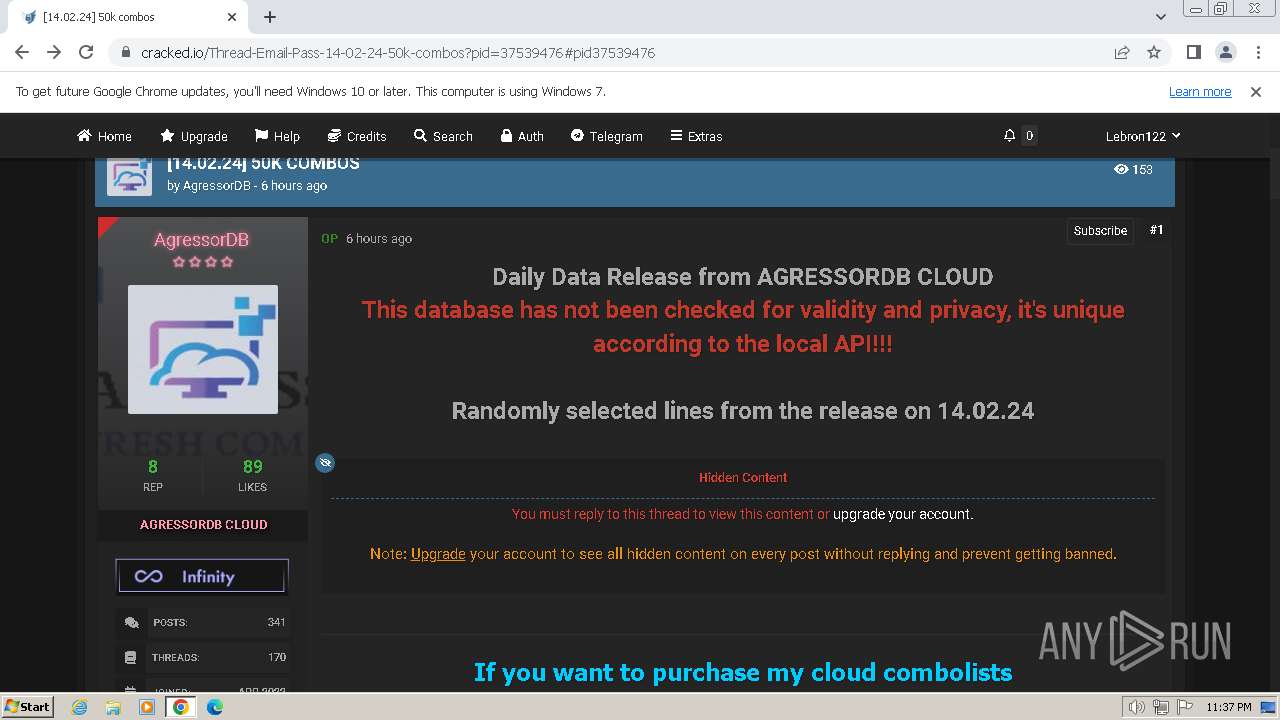Click the threads icon in user stats
Viewport: 1280px width, 720px height.
click(x=130, y=657)
